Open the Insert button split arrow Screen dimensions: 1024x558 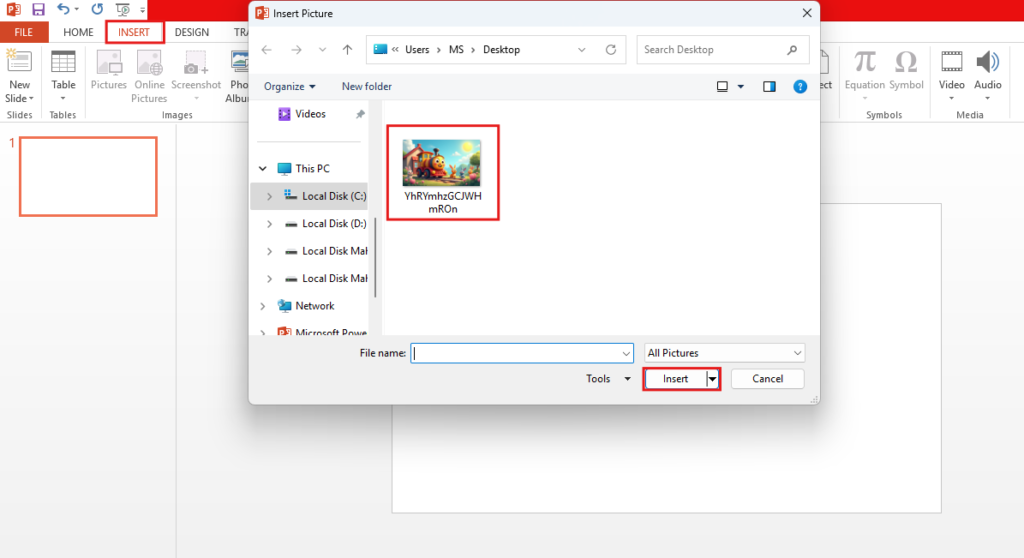(x=712, y=379)
